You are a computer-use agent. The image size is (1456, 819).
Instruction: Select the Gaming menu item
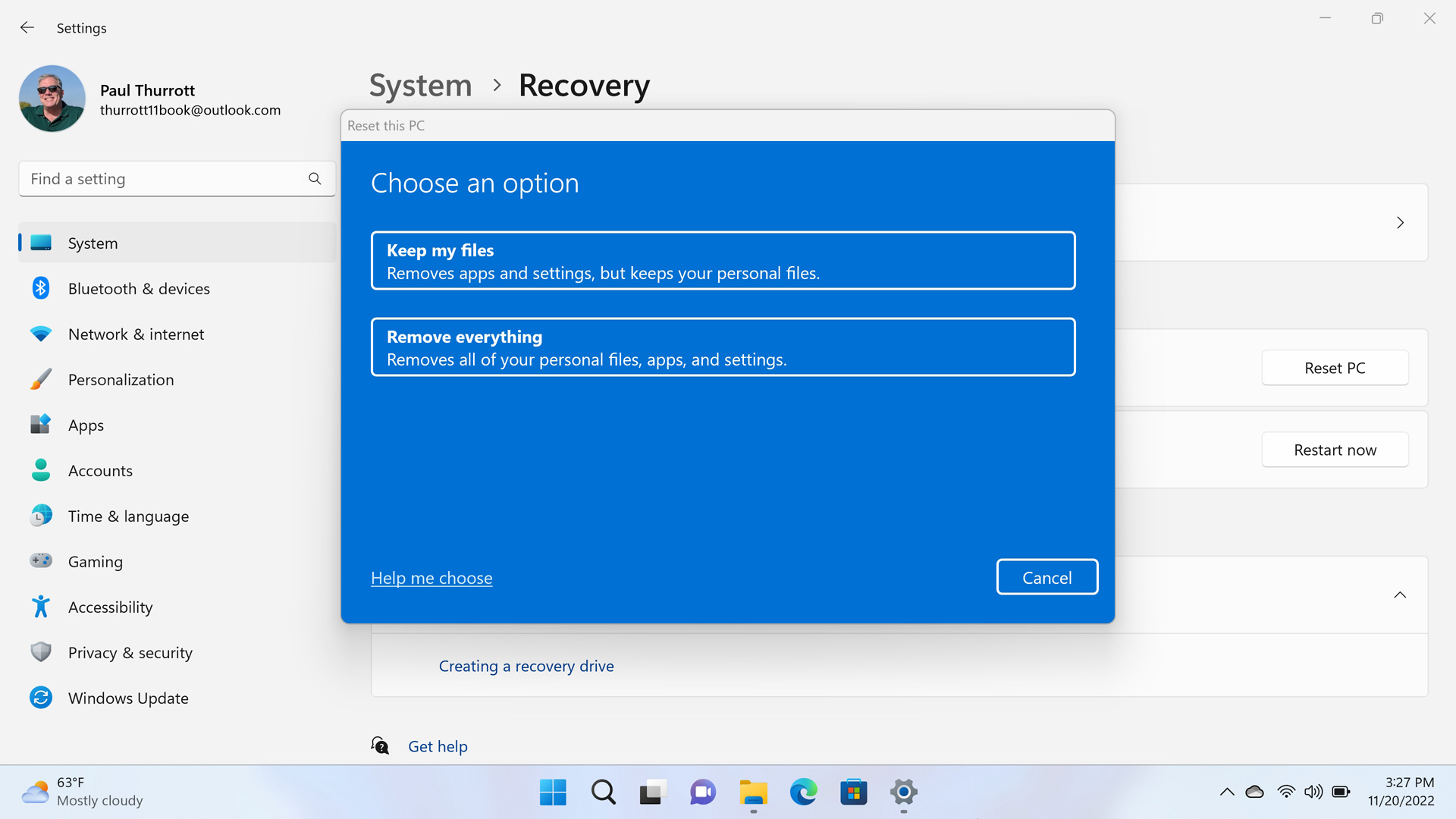coord(95,562)
